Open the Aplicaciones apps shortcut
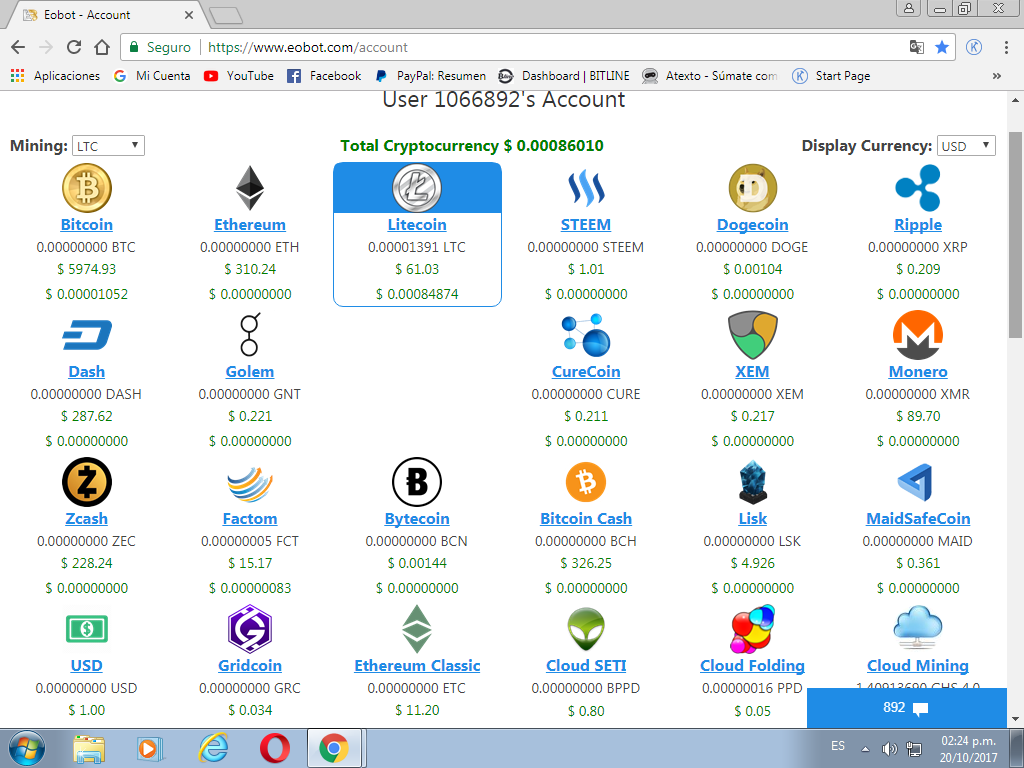 click(x=56, y=76)
